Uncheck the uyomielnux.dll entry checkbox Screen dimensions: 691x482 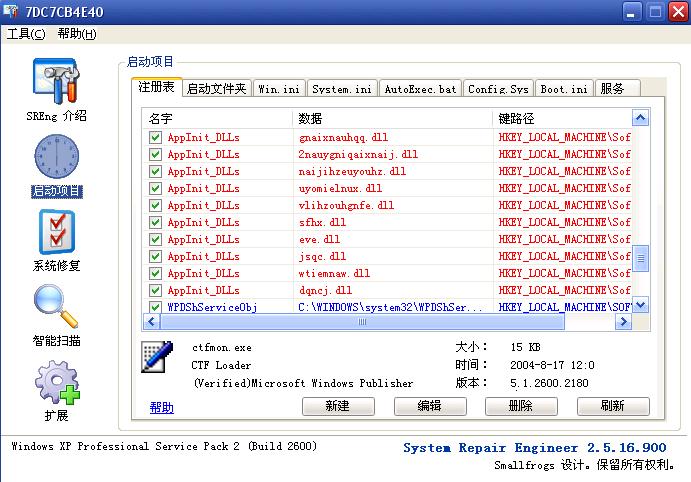click(x=155, y=189)
